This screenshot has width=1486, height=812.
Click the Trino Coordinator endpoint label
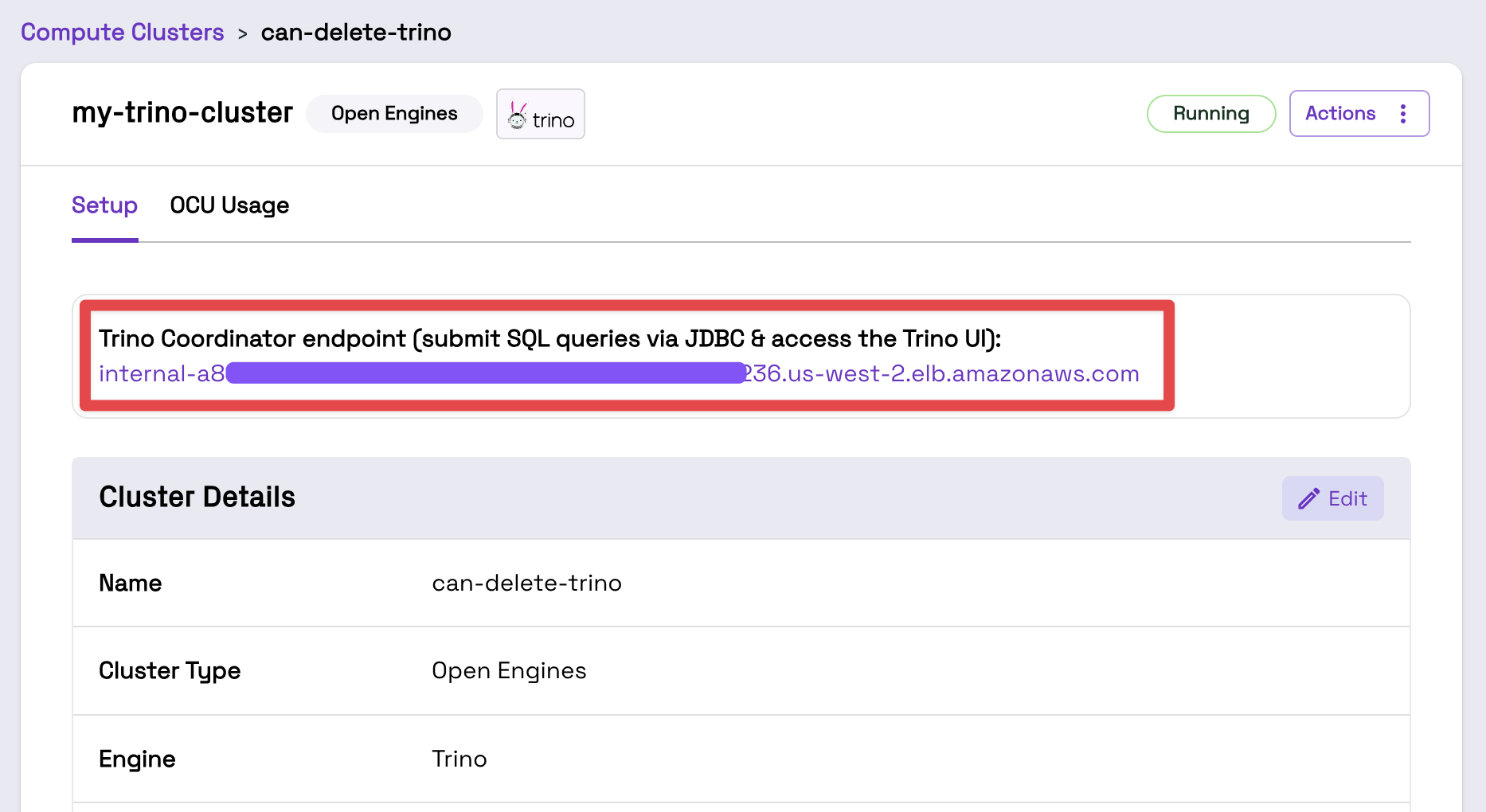549,338
